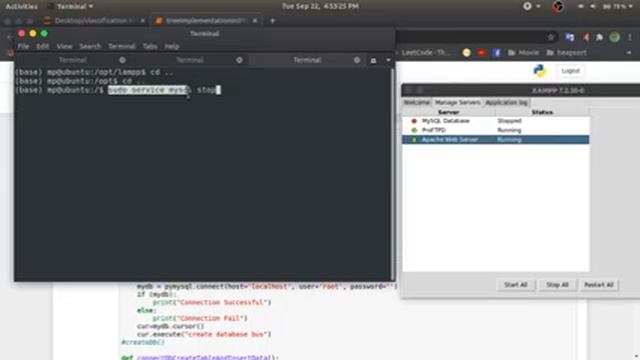
Task: Click the Stop All button
Action: click(x=557, y=284)
